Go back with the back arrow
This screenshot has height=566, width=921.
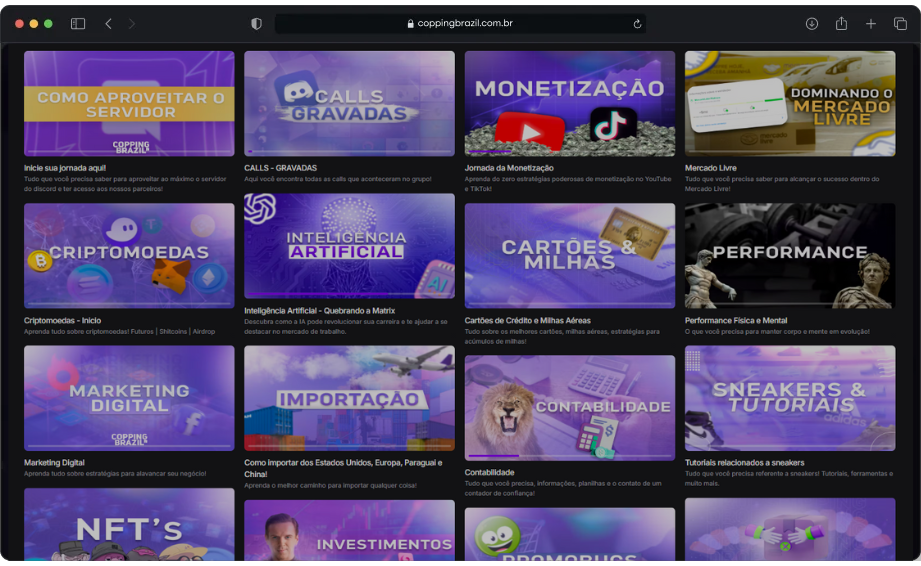click(x=108, y=23)
